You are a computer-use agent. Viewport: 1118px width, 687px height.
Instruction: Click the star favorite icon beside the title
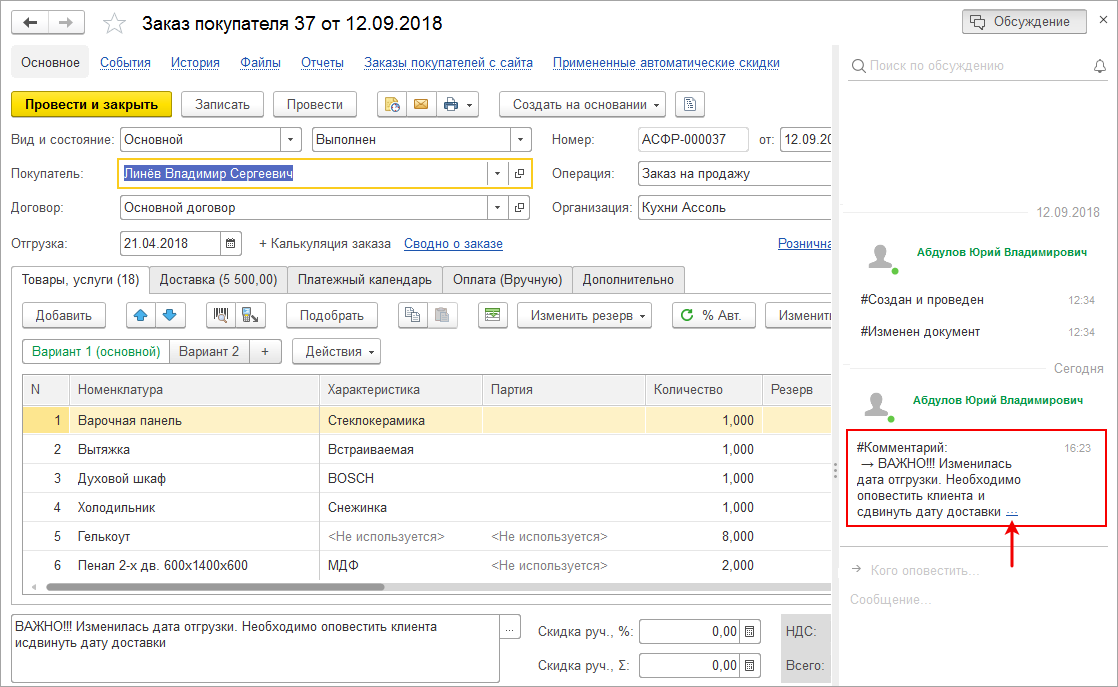[x=116, y=23]
